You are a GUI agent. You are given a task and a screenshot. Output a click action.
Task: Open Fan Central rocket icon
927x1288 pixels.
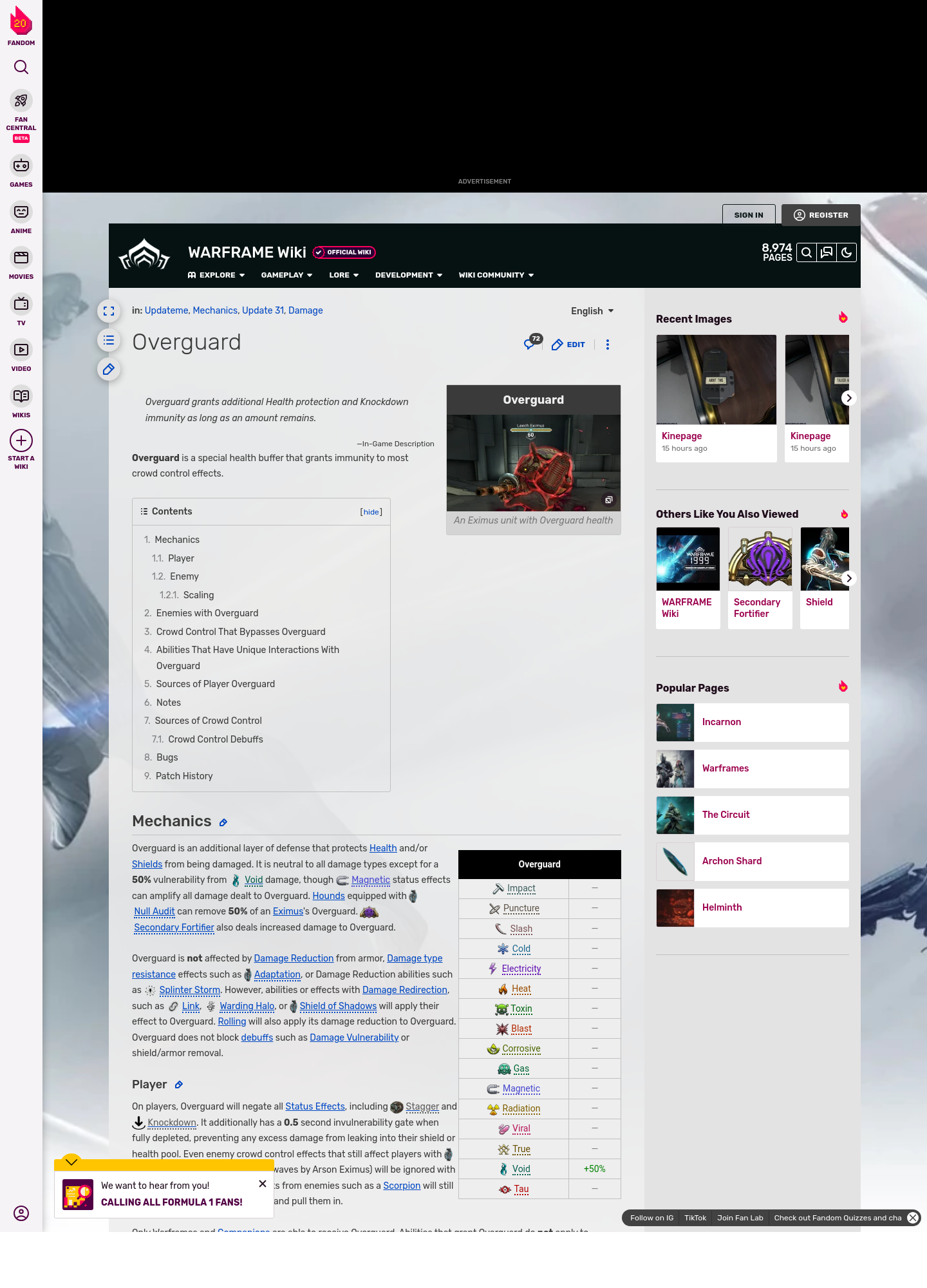(x=21, y=101)
